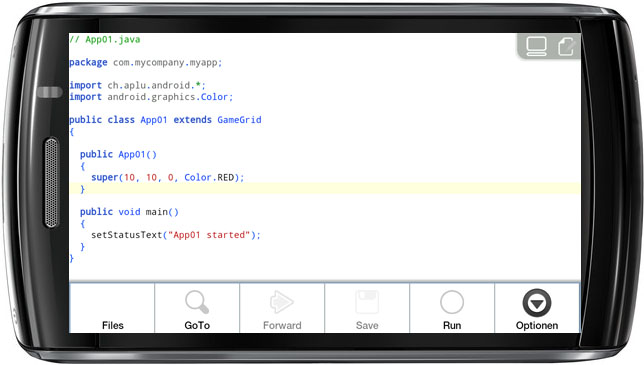Click the 'public App01()' constructor line

[118, 154]
